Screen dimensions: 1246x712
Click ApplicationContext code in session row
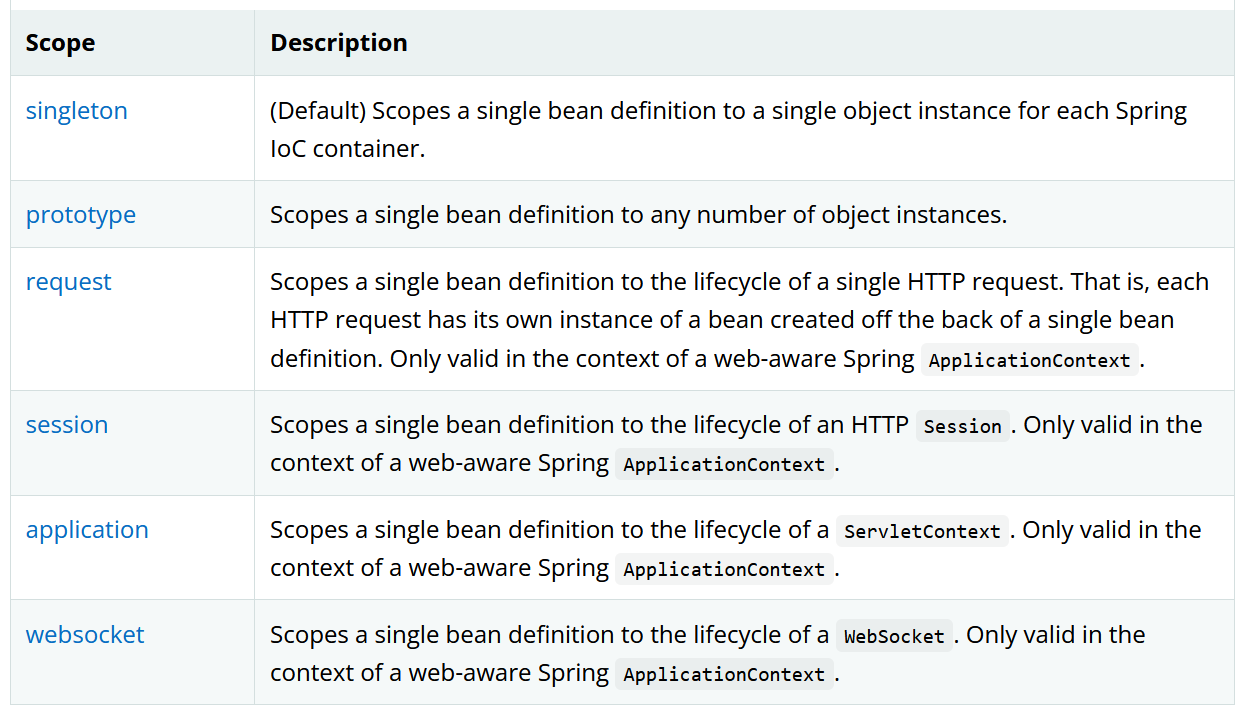click(x=724, y=465)
